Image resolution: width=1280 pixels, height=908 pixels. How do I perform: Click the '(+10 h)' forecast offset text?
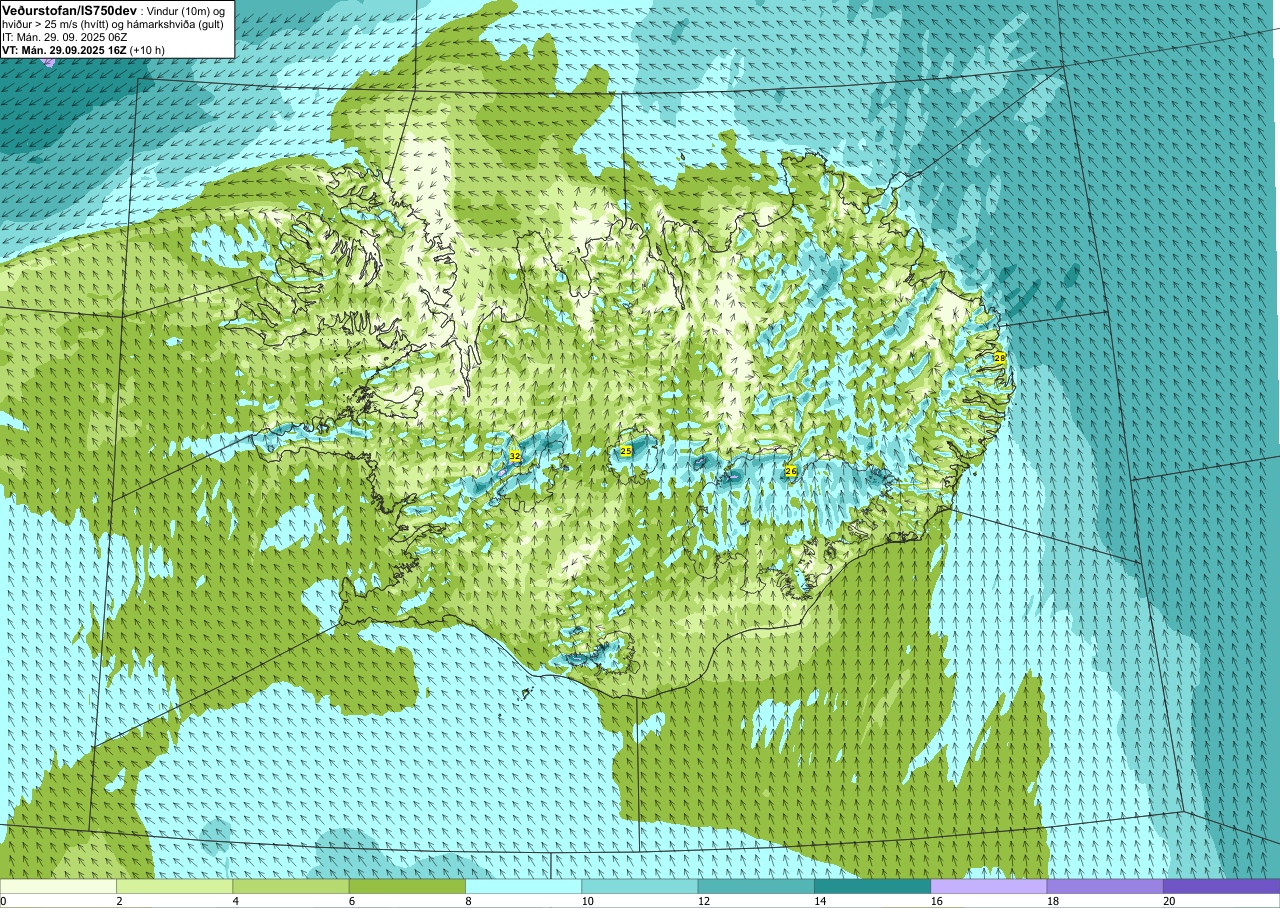[x=147, y=50]
